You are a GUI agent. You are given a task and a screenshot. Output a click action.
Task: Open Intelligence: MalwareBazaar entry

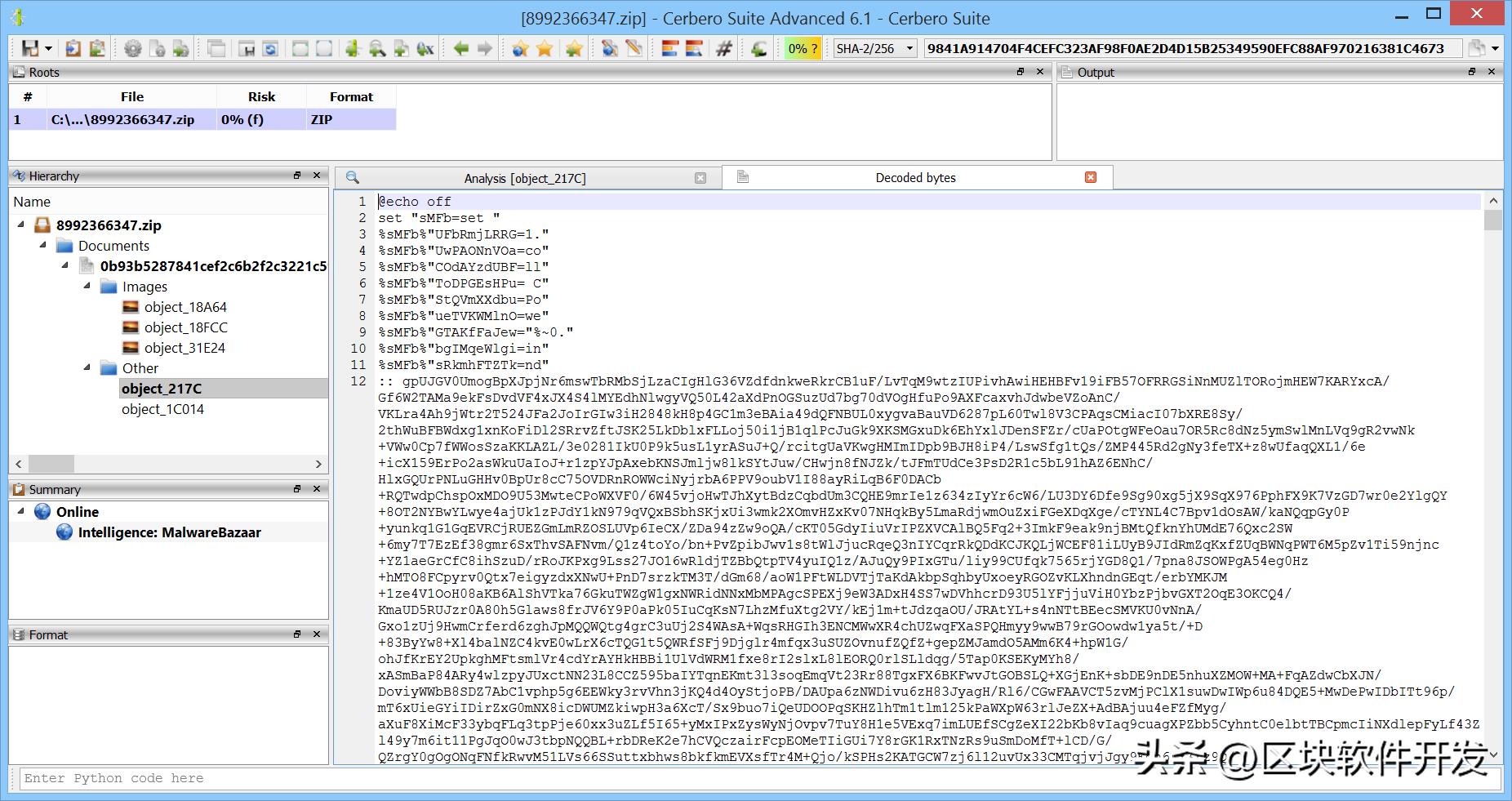[x=169, y=532]
